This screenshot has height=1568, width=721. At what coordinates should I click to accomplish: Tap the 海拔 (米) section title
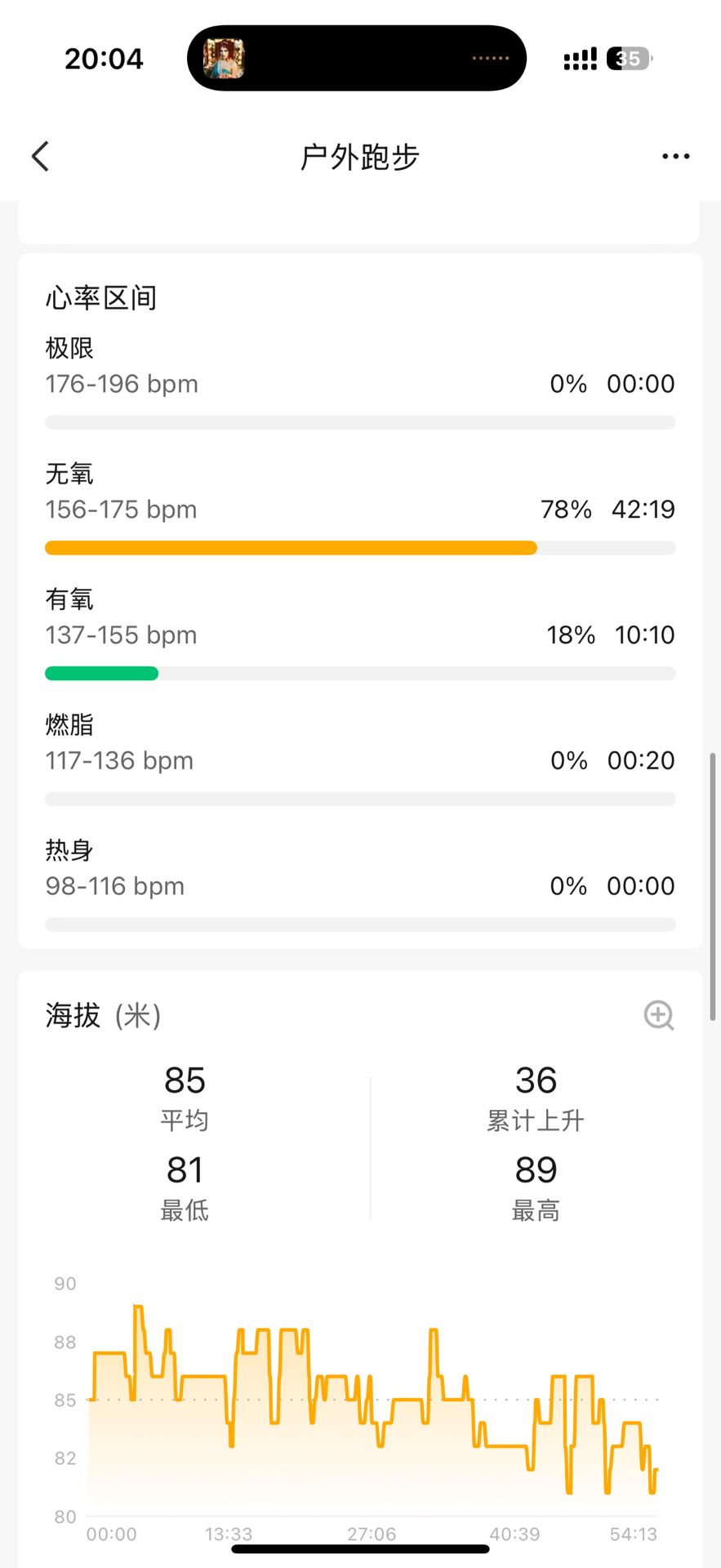tap(104, 1016)
